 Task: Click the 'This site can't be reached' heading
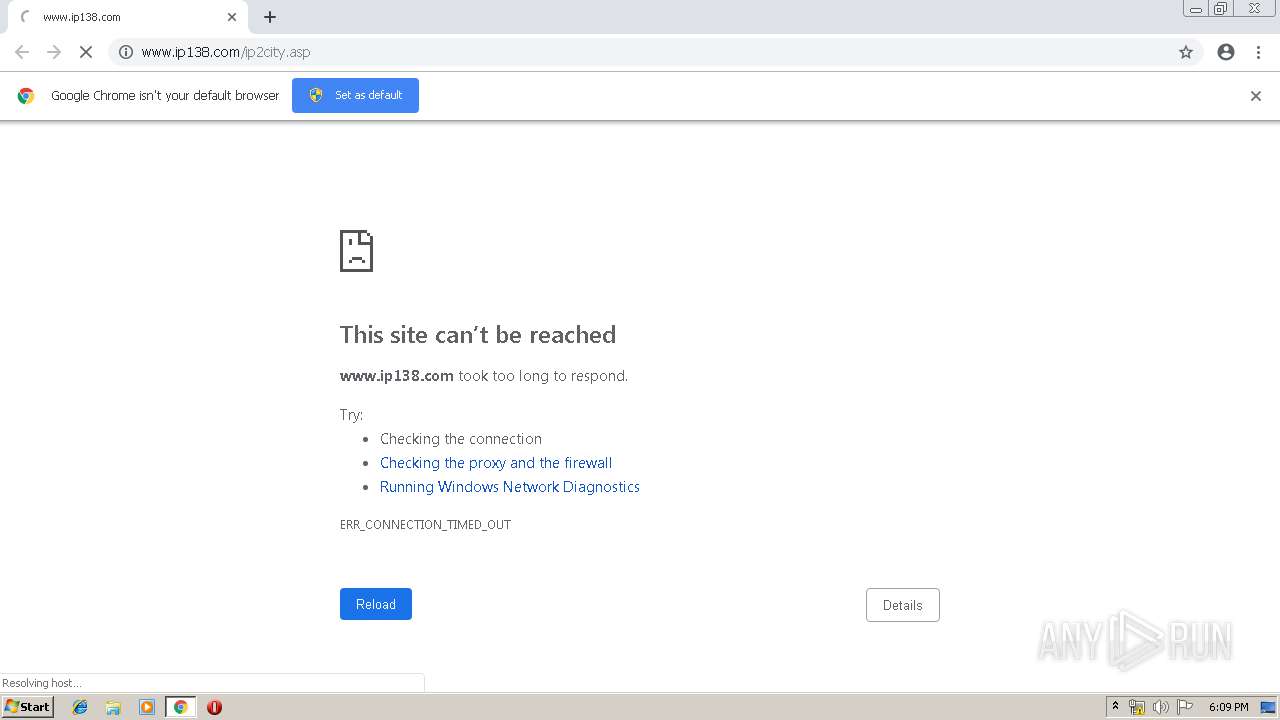(x=478, y=335)
